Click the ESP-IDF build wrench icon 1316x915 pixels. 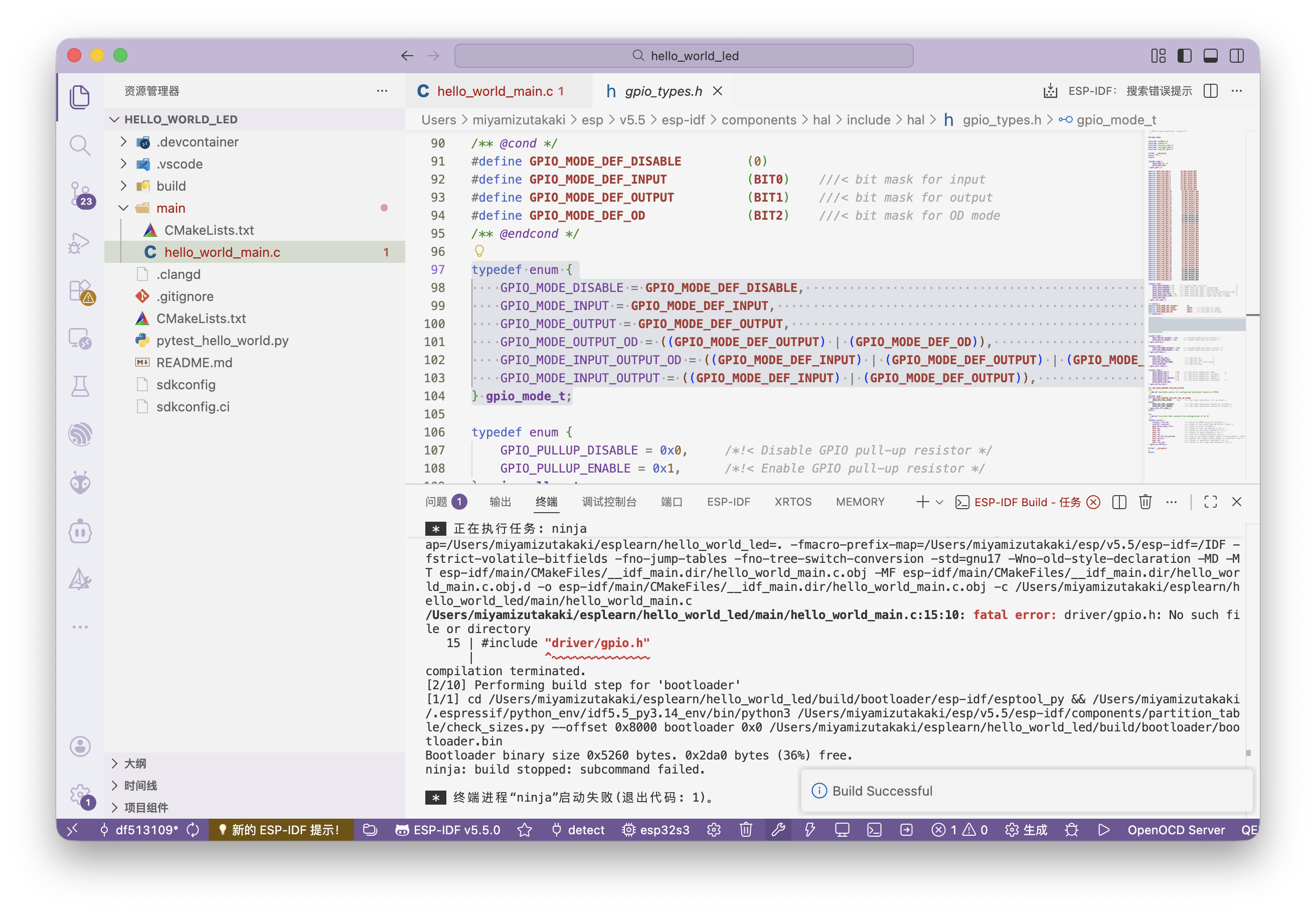(778, 830)
